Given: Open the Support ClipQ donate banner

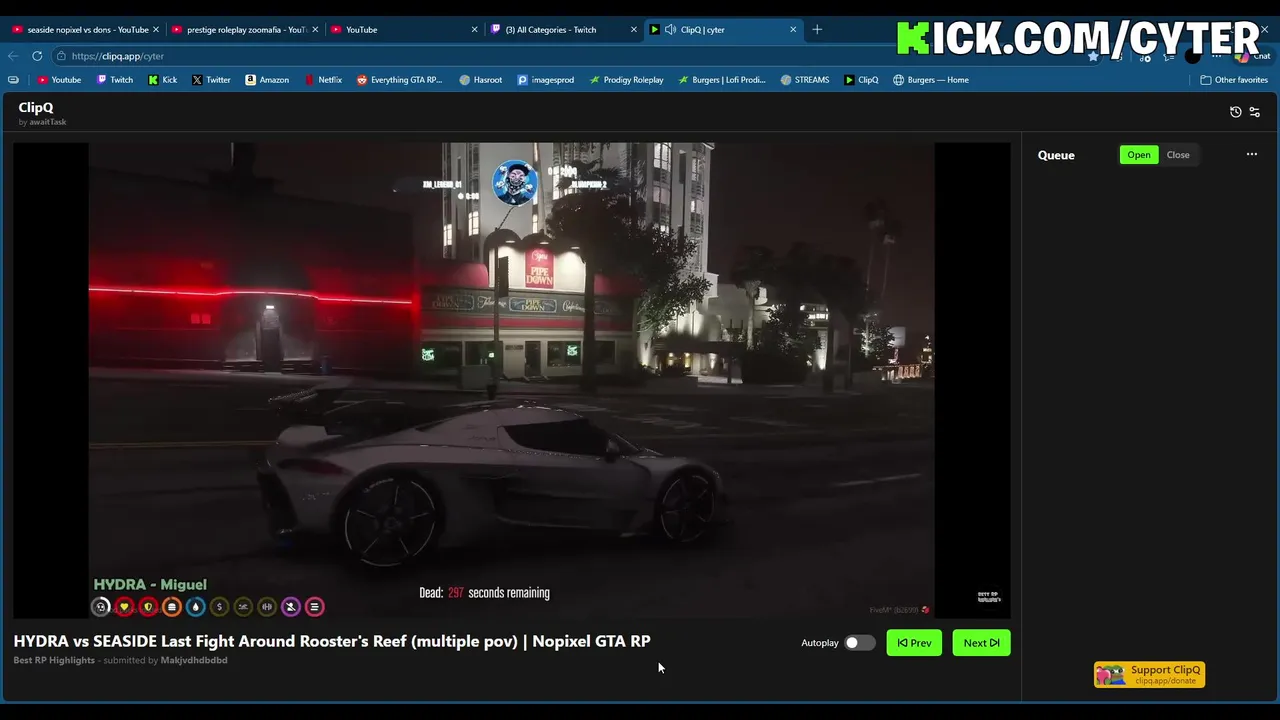Looking at the screenshot, I should pyautogui.click(x=1149, y=675).
